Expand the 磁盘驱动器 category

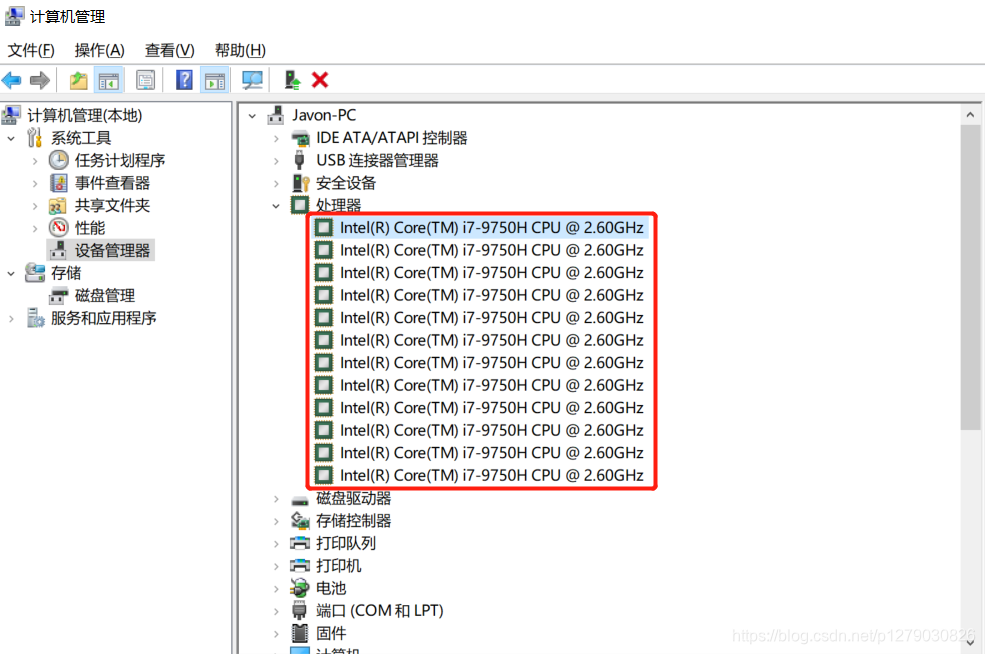[x=276, y=499]
